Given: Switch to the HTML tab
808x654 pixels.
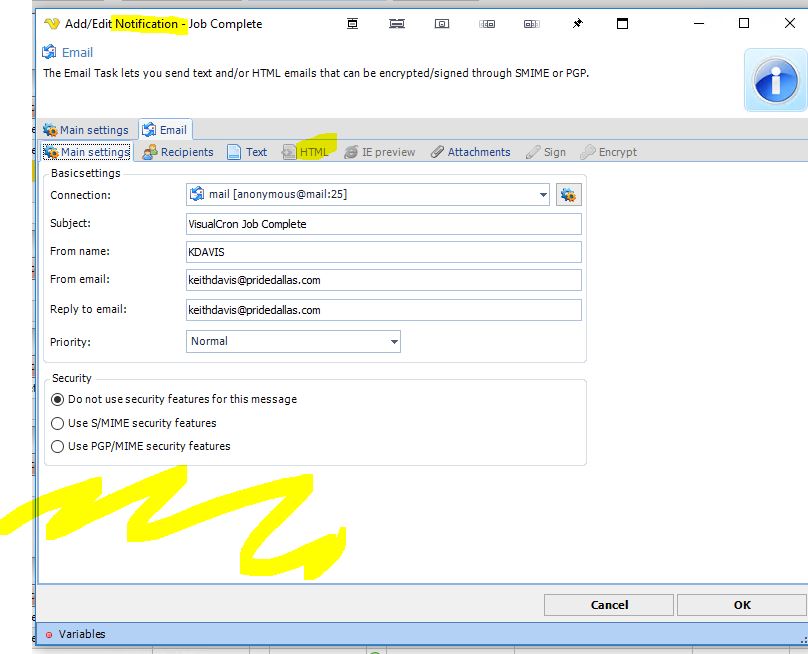Looking at the screenshot, I should pos(305,152).
